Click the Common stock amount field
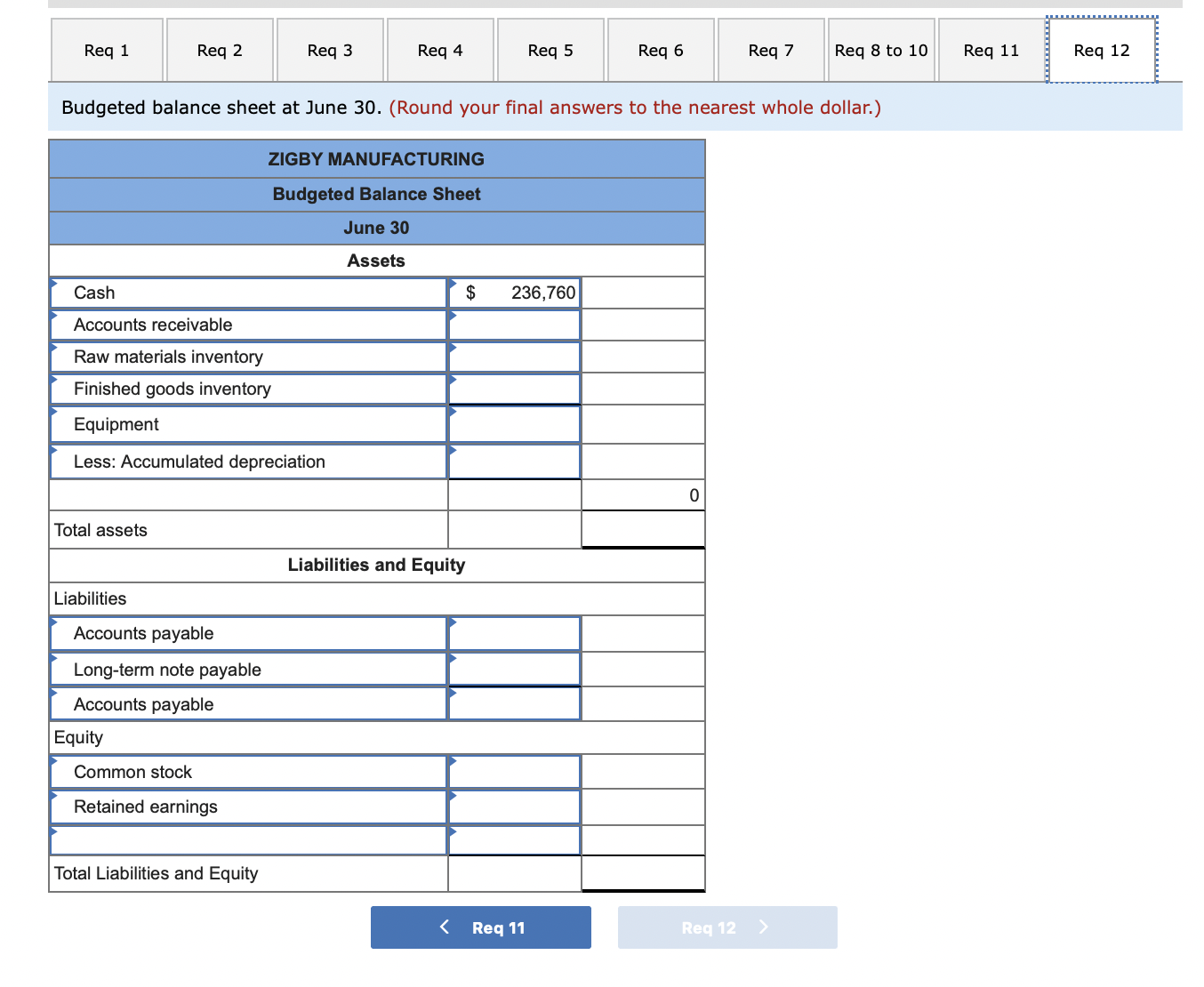The image size is (1204, 987). (x=515, y=772)
